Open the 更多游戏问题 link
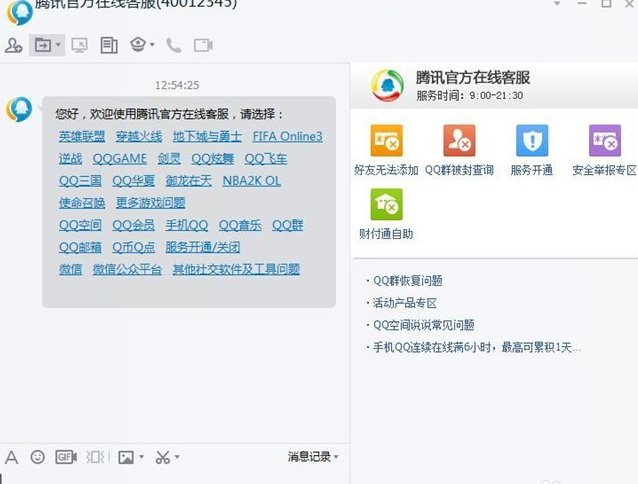The width and height of the screenshot is (638, 484). pyautogui.click(x=151, y=203)
